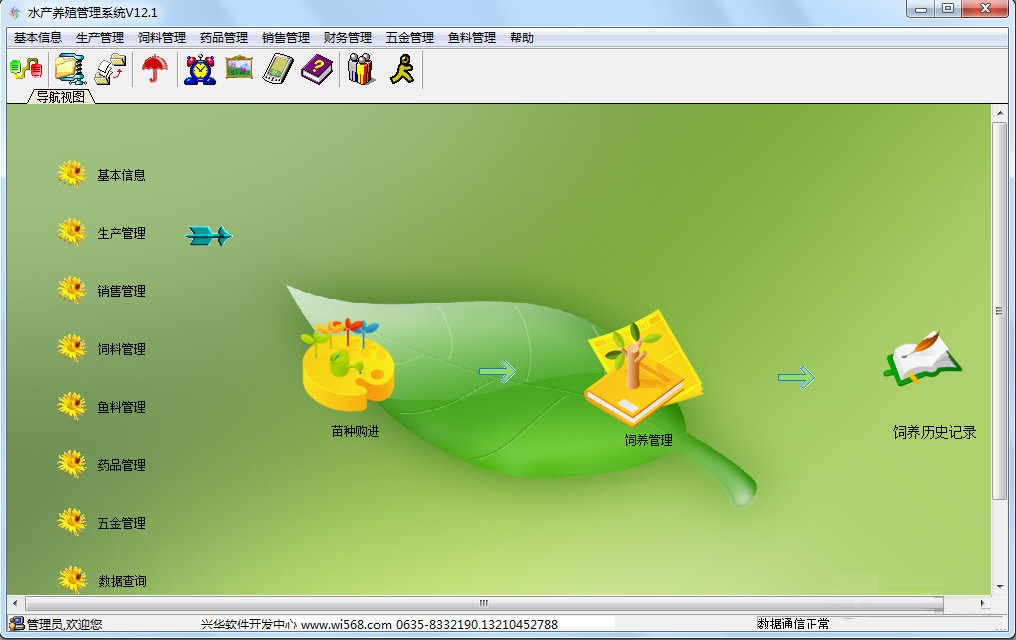1016x640 pixels.
Task: Click the vertical scrollbar down arrow
Action: click(999, 586)
